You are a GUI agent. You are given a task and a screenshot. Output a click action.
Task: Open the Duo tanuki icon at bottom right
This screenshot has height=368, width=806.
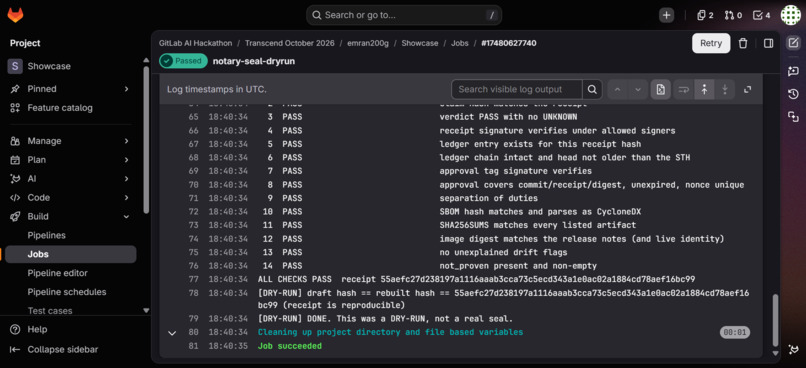pos(793,349)
